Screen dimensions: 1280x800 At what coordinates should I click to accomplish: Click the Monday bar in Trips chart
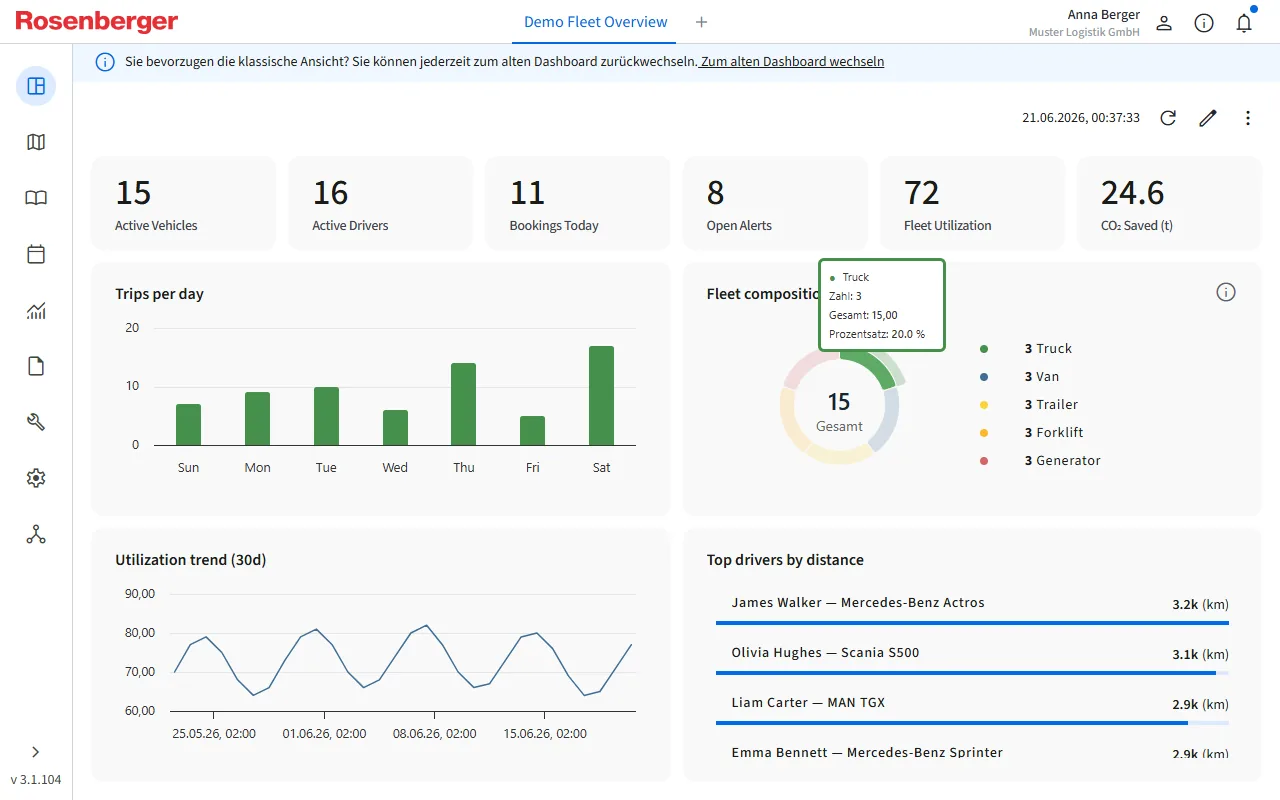[257, 418]
